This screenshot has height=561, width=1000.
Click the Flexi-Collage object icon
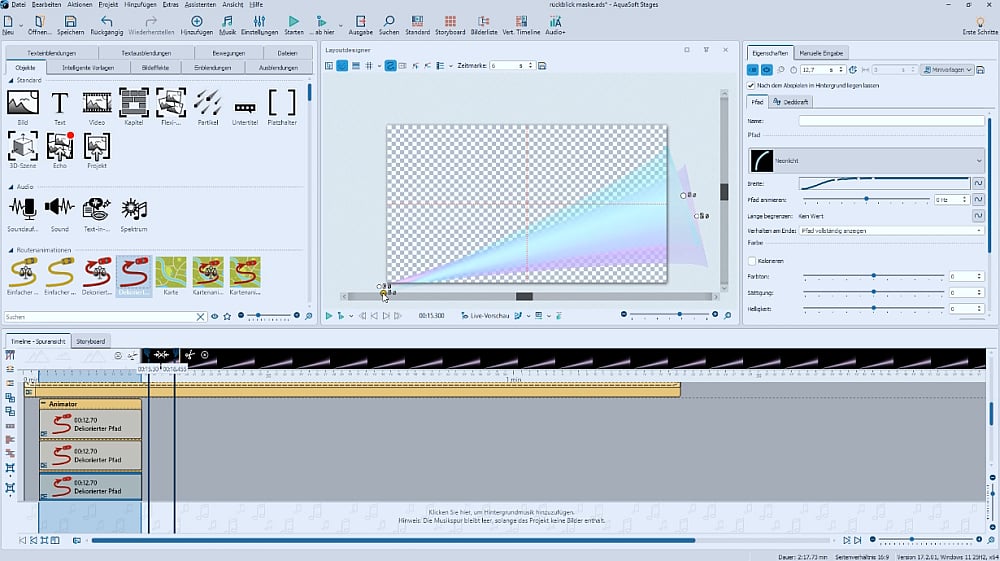[x=171, y=103]
